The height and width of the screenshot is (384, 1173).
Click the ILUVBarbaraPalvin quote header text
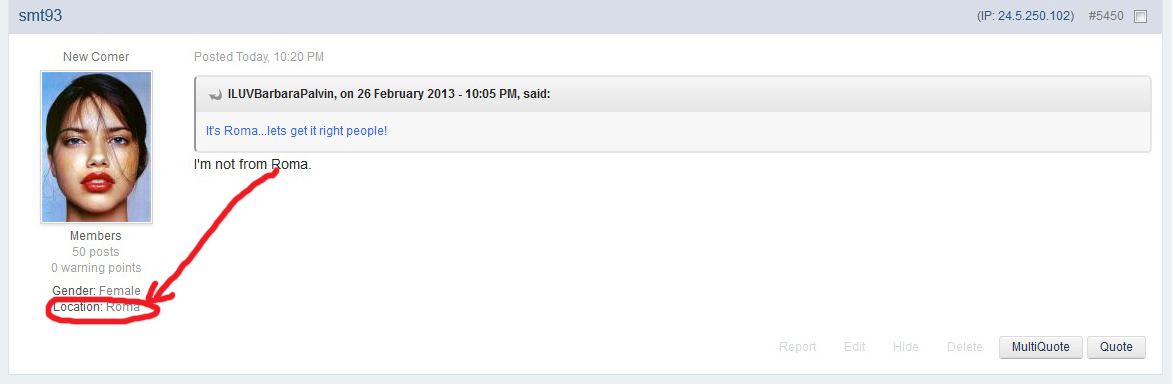[x=389, y=94]
